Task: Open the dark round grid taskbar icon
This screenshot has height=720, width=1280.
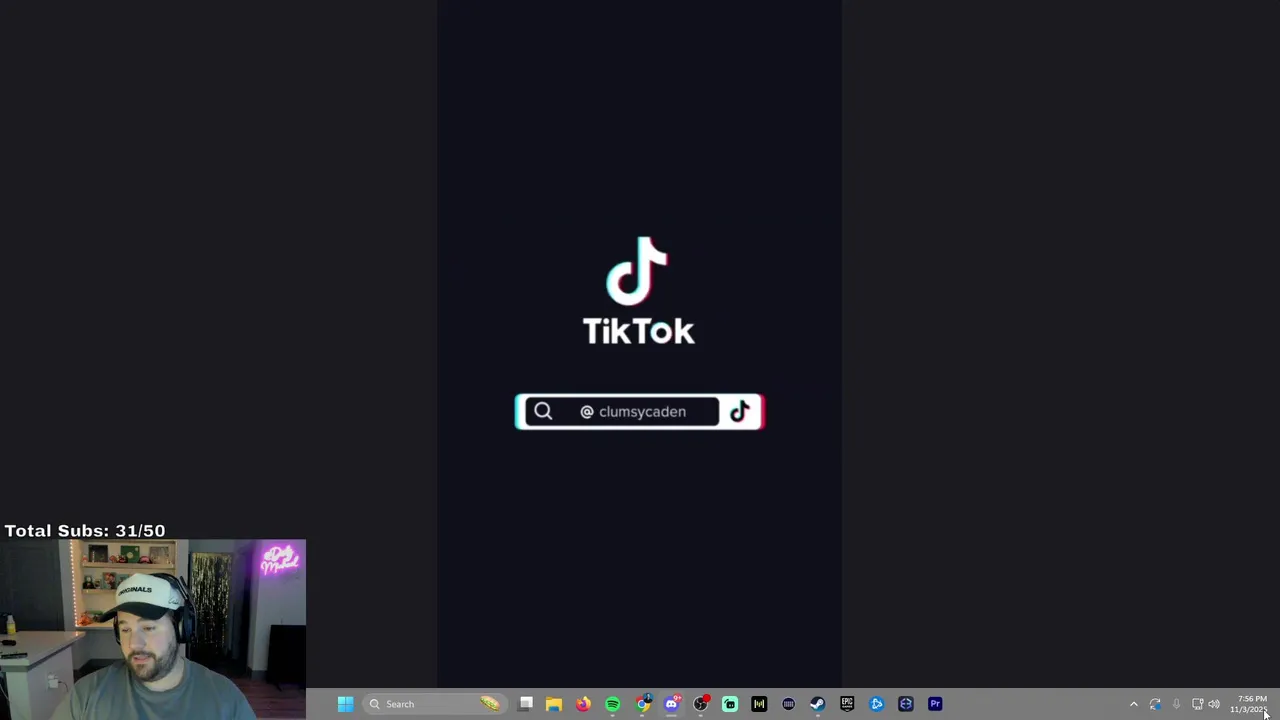Action: point(788,704)
